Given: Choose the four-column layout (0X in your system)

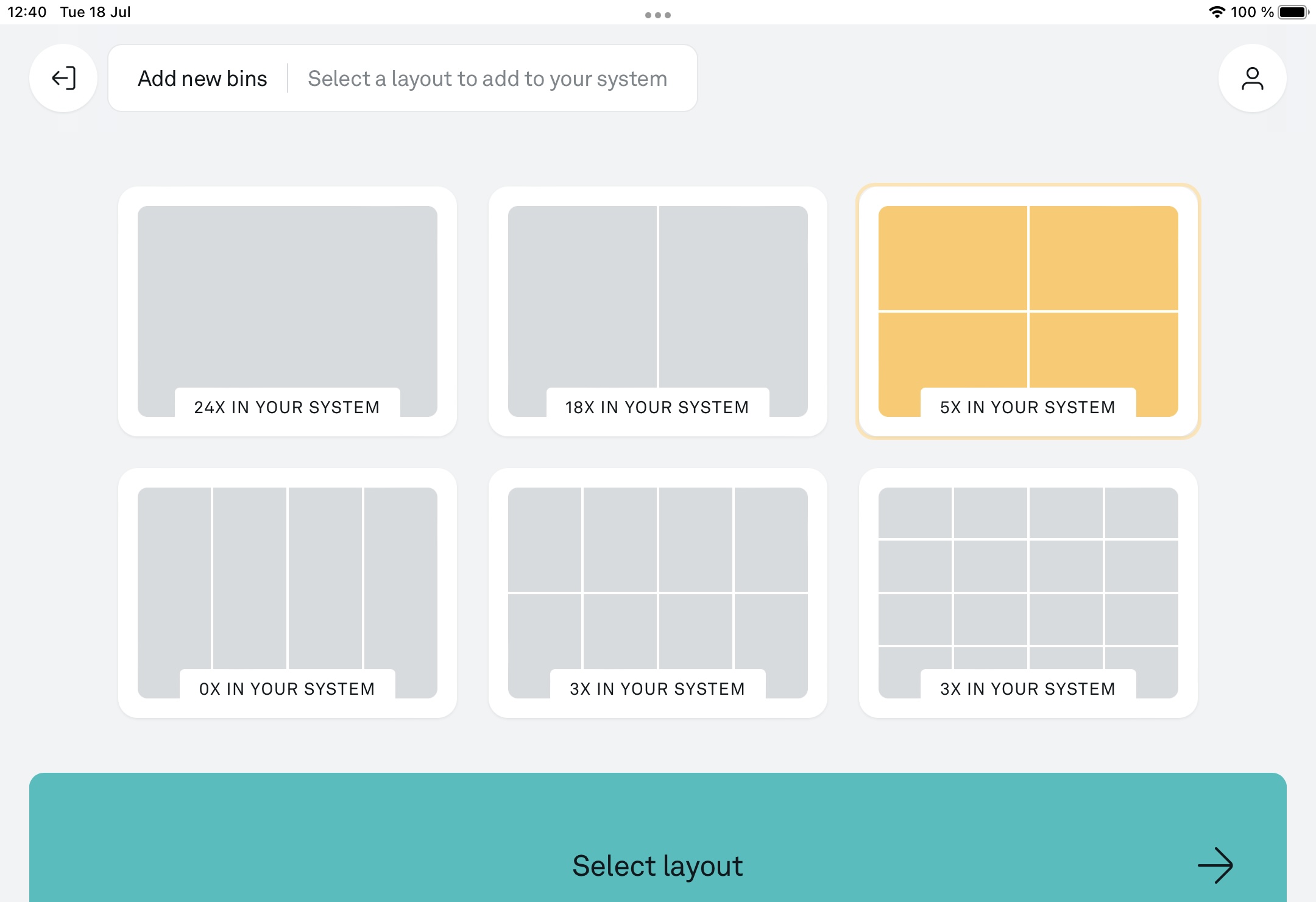Looking at the screenshot, I should coord(288,593).
